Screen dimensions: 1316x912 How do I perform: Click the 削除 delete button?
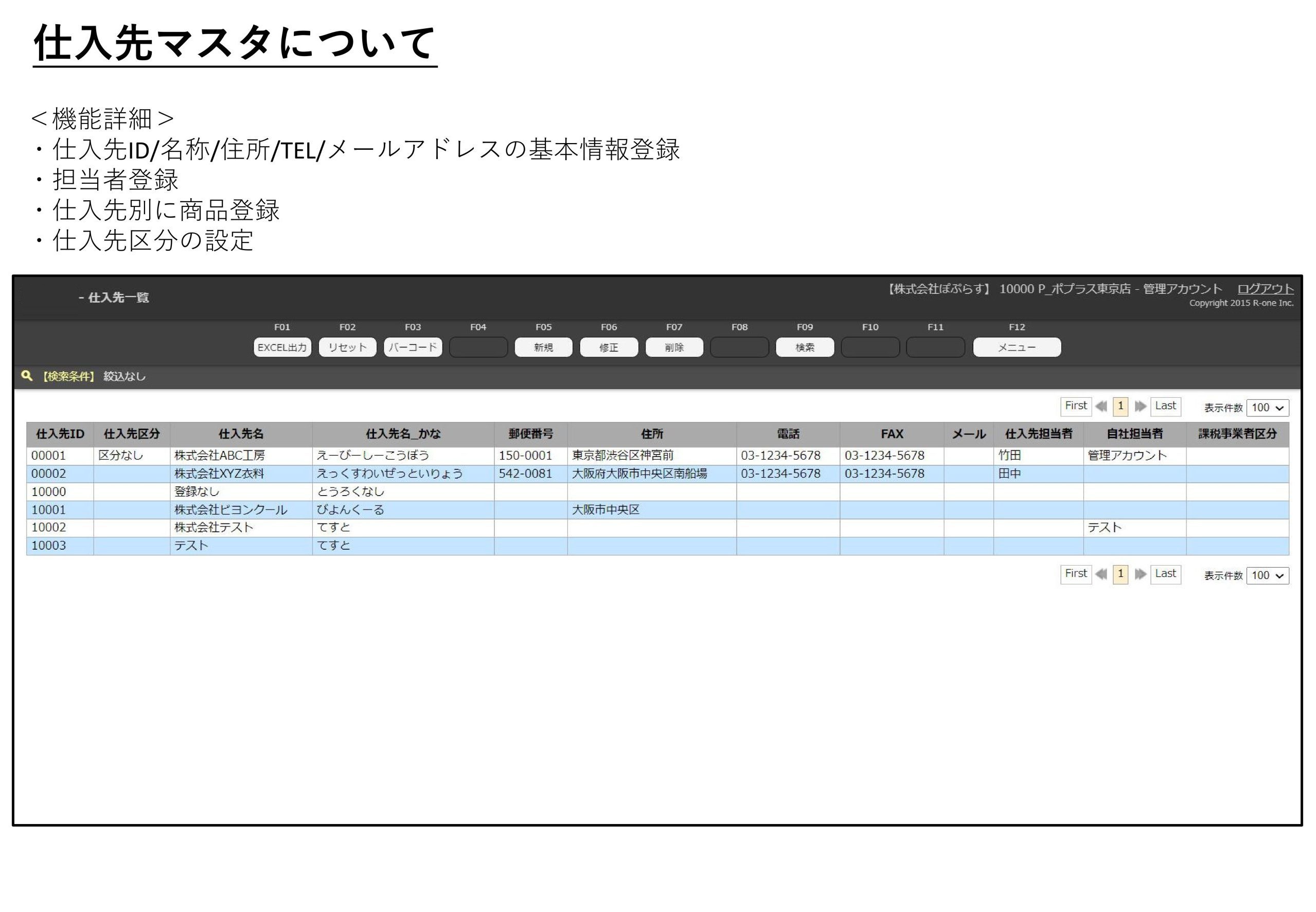point(674,347)
